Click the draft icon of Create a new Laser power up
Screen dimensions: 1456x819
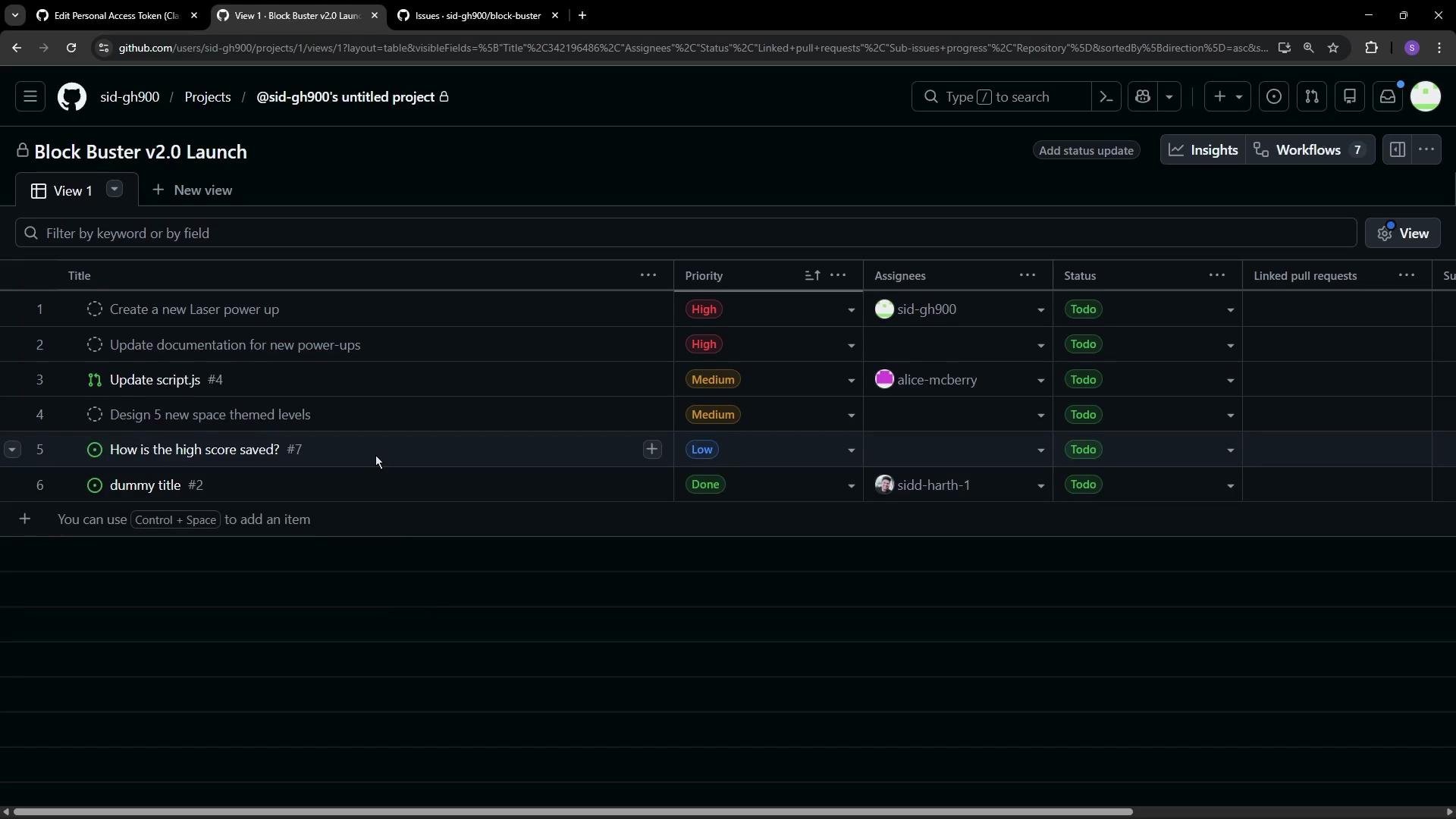[95, 309]
